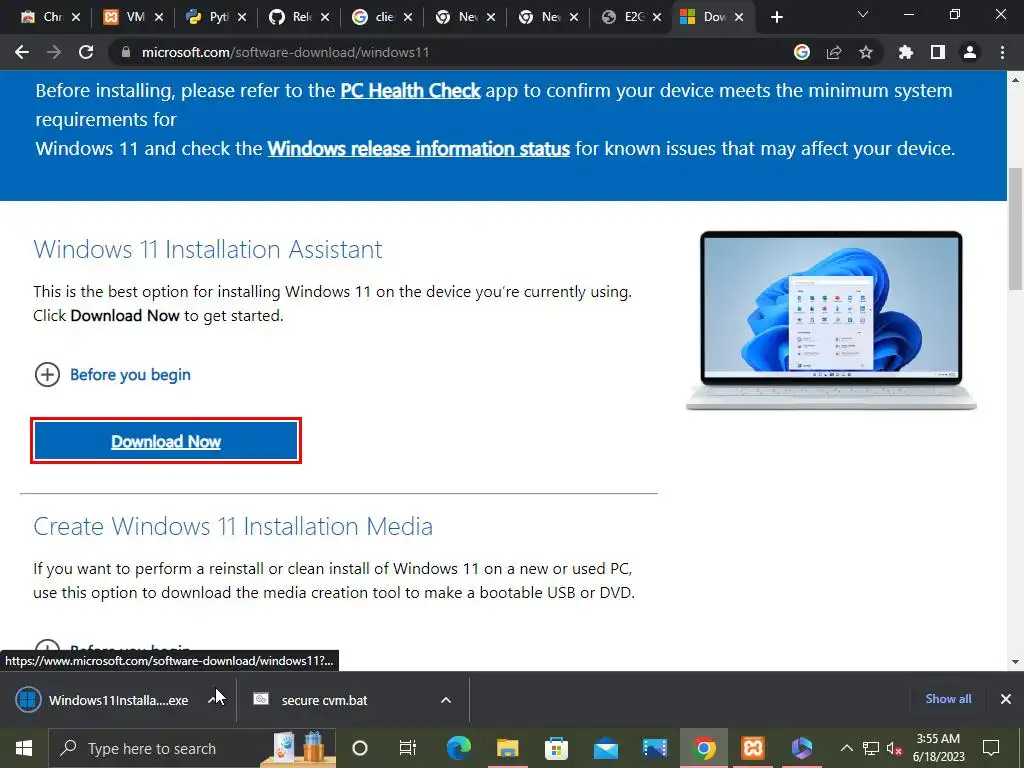The image size is (1024, 768).
Task: Open the clock and date flyout
Action: [x=938, y=748]
